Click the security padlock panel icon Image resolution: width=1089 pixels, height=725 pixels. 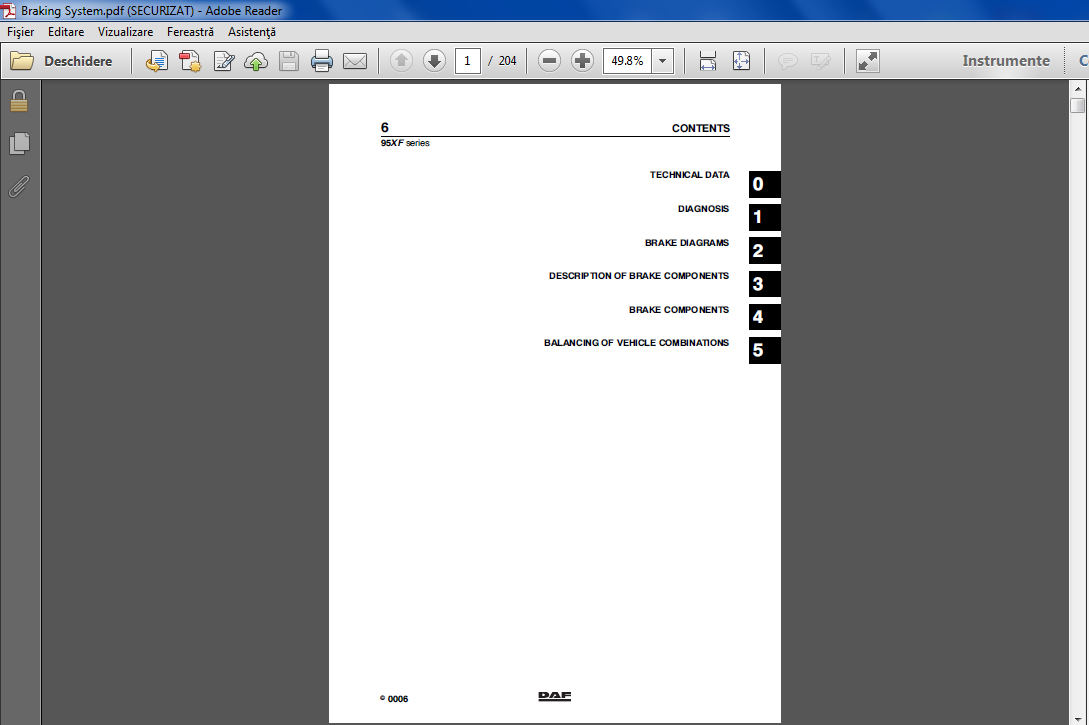tap(19, 101)
